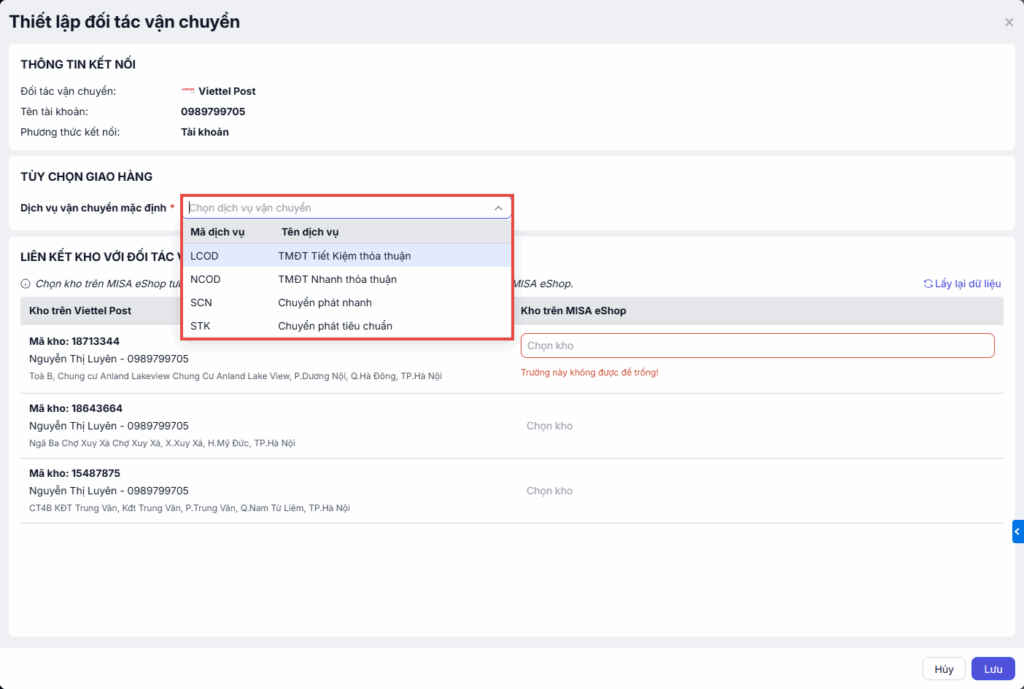Viewport: 1024px width, 689px height.
Task: Click the refresh icon for reloading data
Action: (928, 284)
